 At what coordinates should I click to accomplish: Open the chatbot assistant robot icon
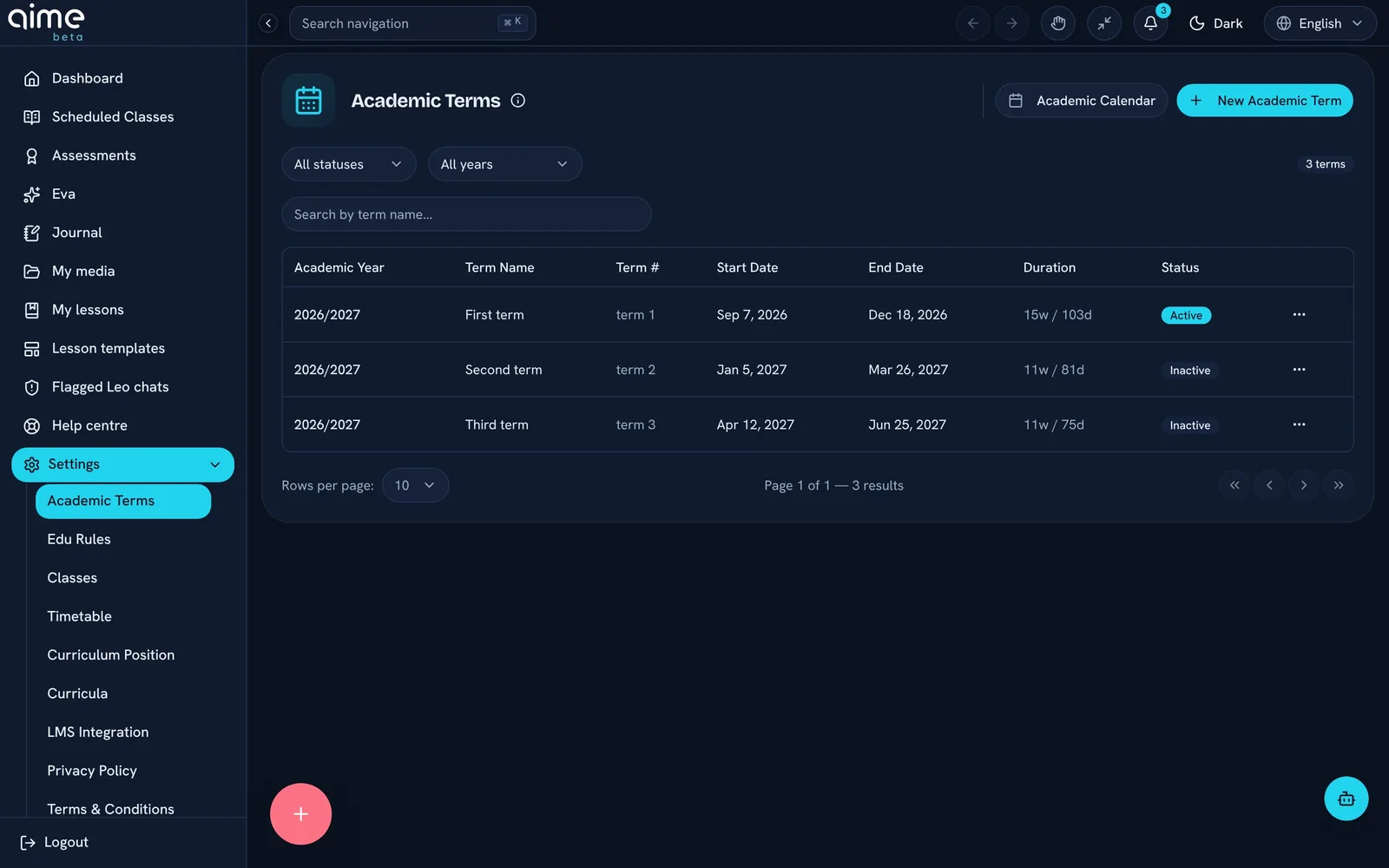tap(1346, 799)
